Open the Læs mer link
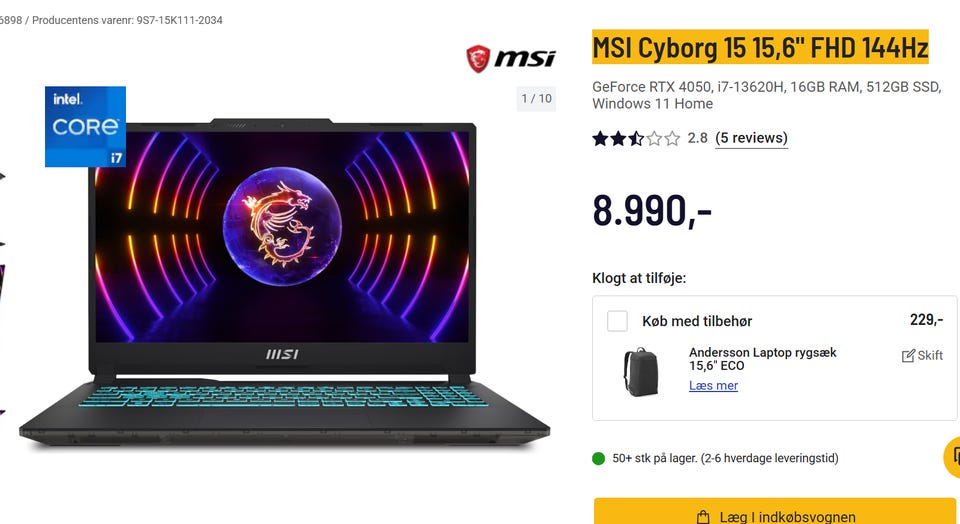This screenshot has width=960, height=524. [713, 386]
